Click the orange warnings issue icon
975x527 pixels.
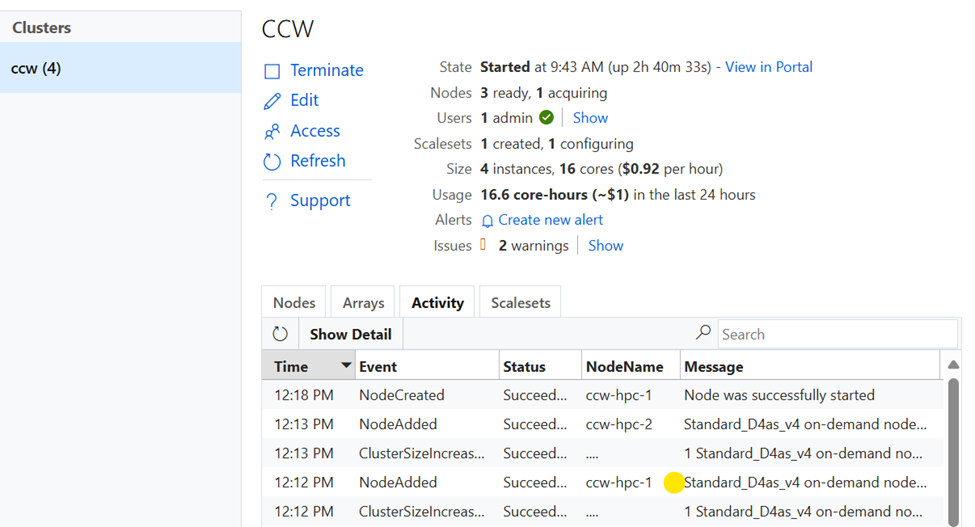click(484, 245)
